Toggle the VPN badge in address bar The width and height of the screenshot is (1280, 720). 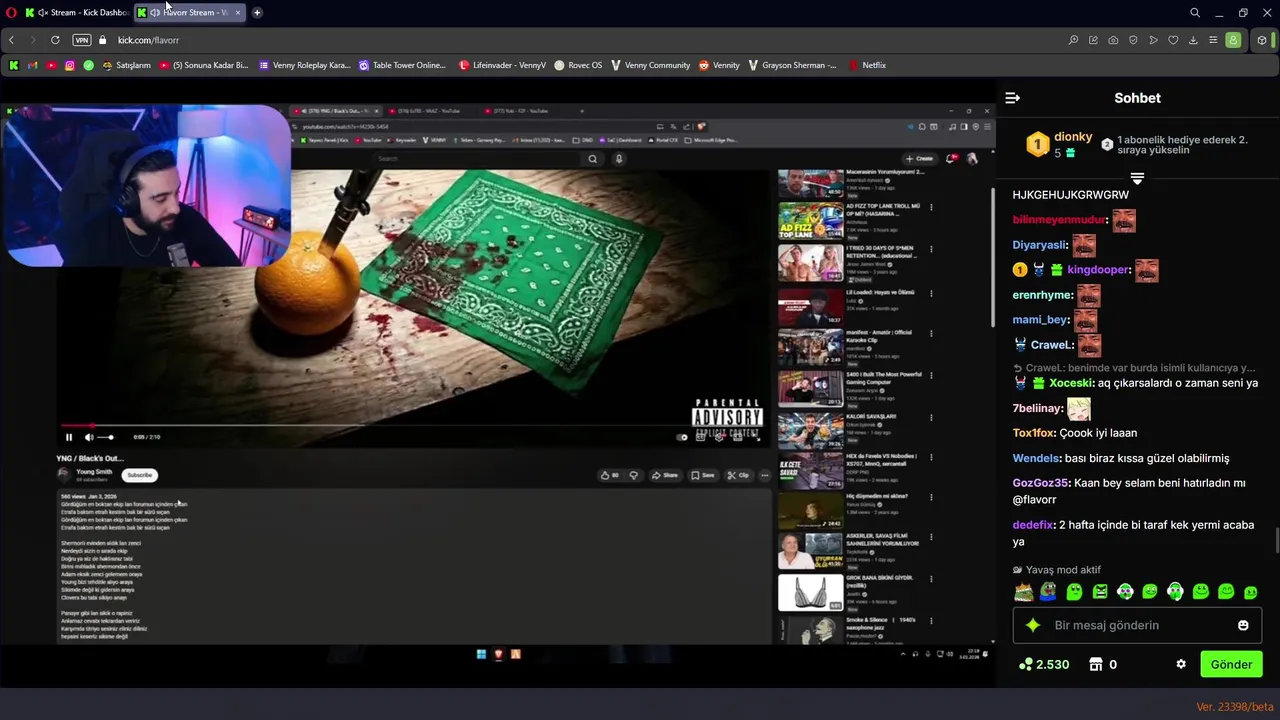click(x=82, y=40)
